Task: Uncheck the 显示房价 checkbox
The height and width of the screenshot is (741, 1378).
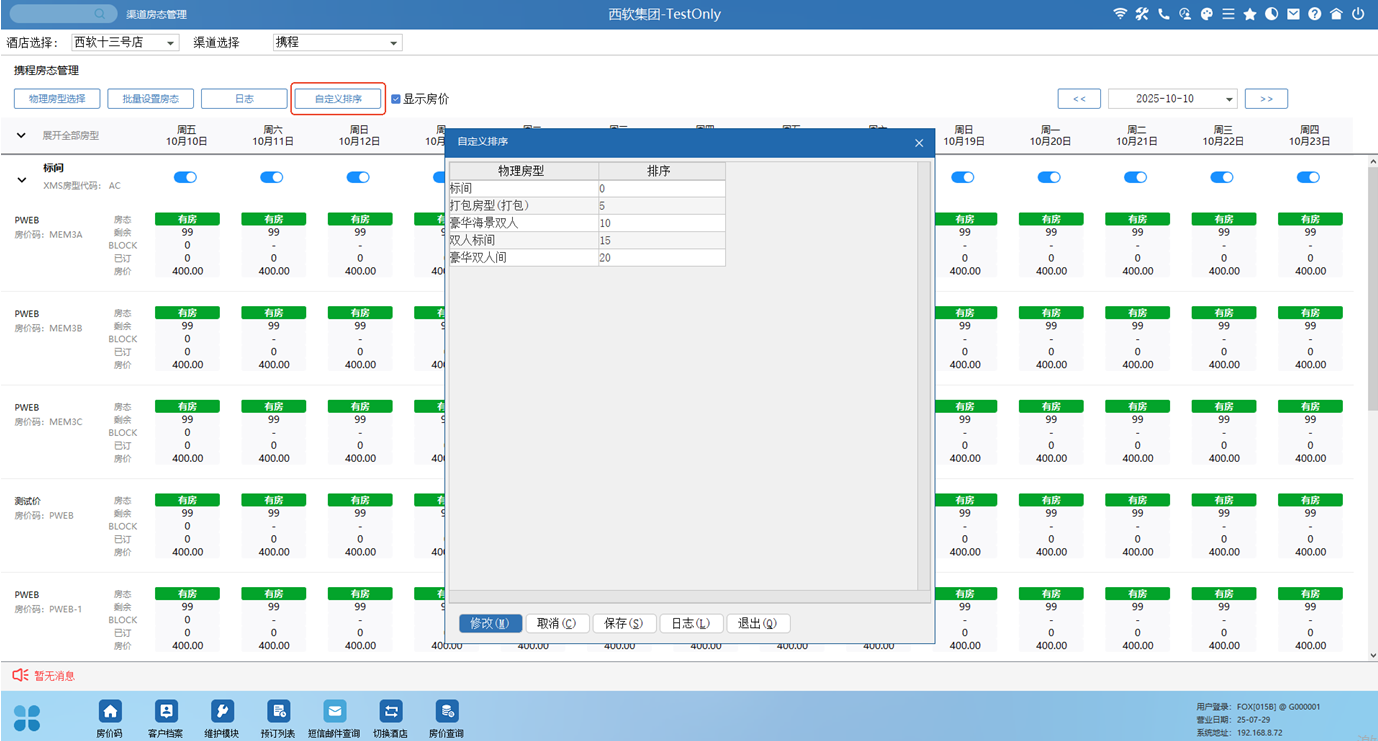Action: pos(396,99)
